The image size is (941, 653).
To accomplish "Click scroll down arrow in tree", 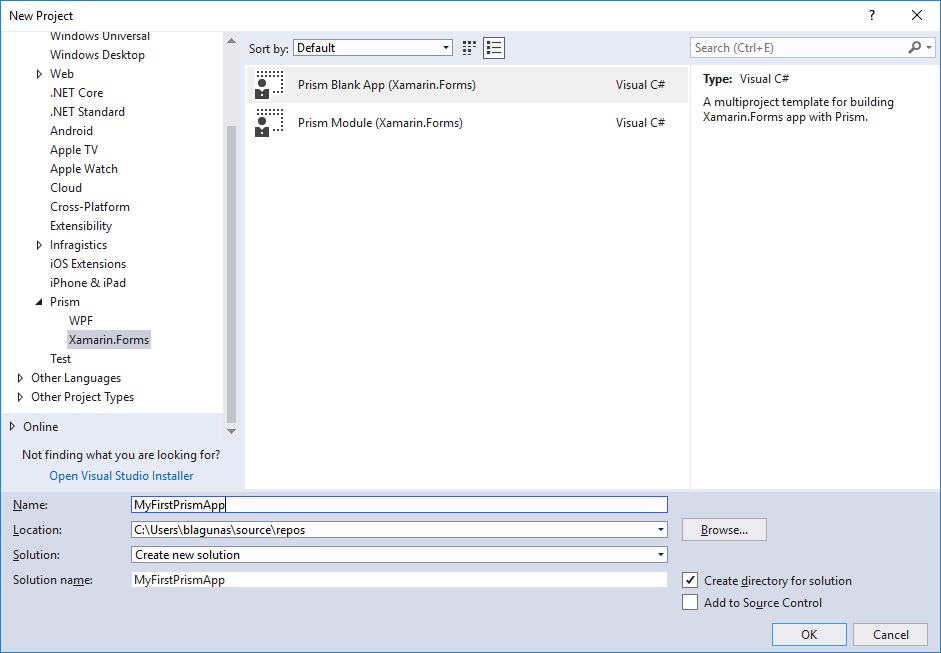I will [231, 432].
